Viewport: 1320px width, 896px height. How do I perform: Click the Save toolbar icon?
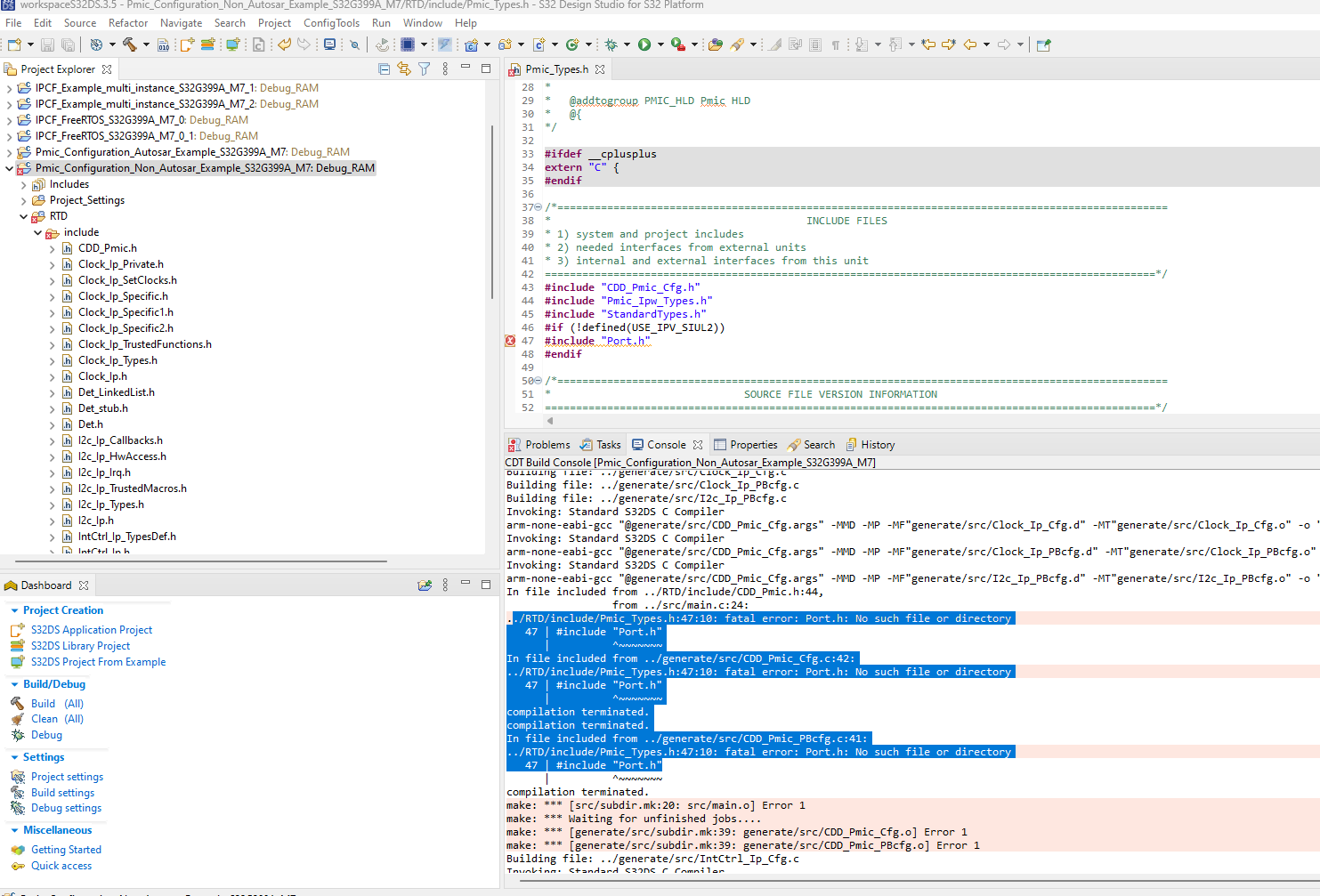[x=47, y=44]
